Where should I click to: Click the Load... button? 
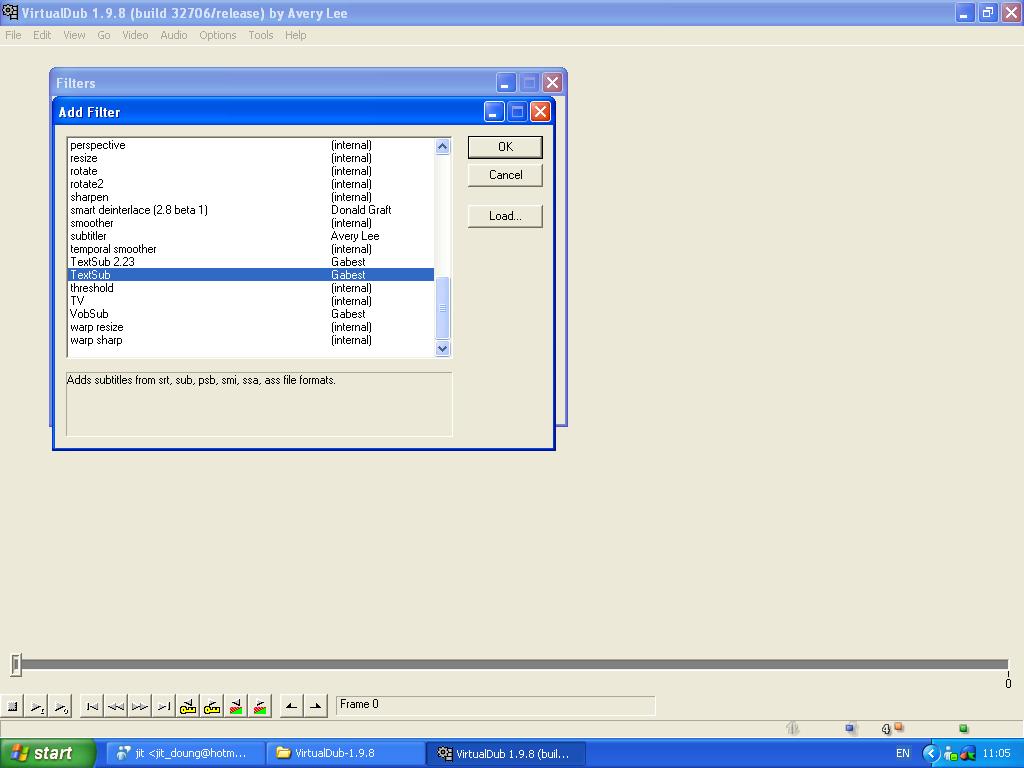click(505, 216)
